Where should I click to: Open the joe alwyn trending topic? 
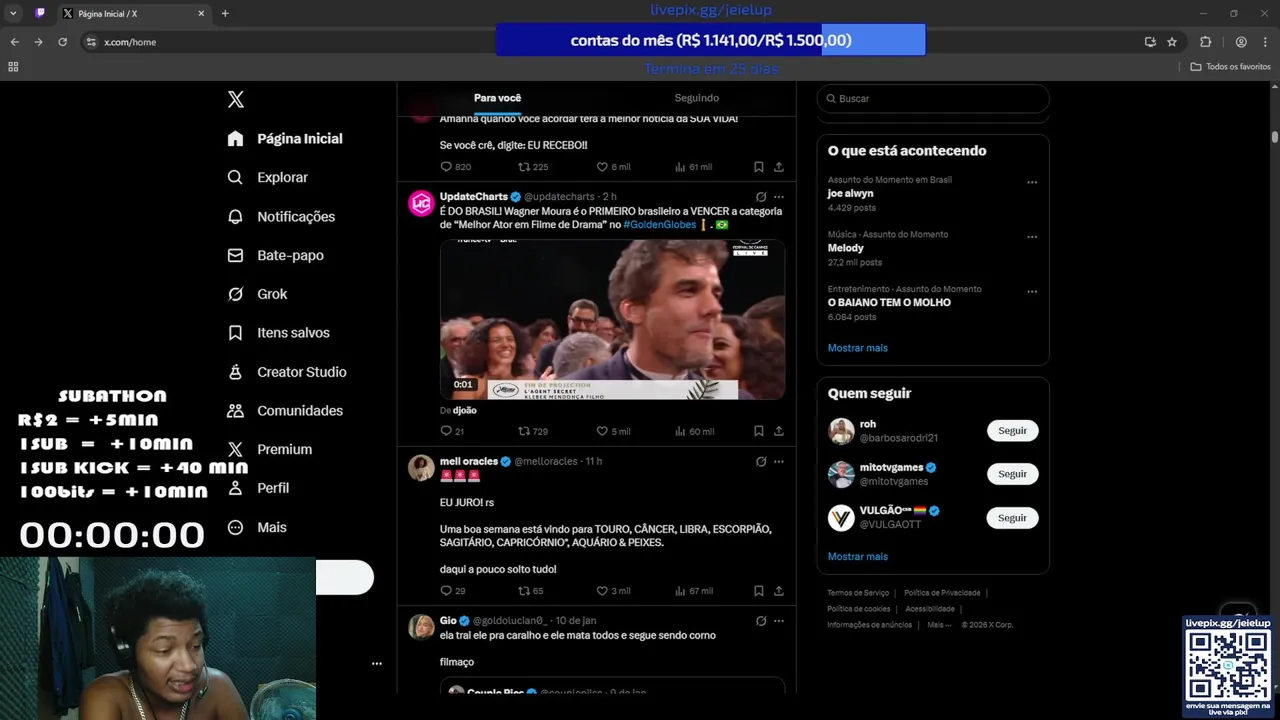click(850, 193)
